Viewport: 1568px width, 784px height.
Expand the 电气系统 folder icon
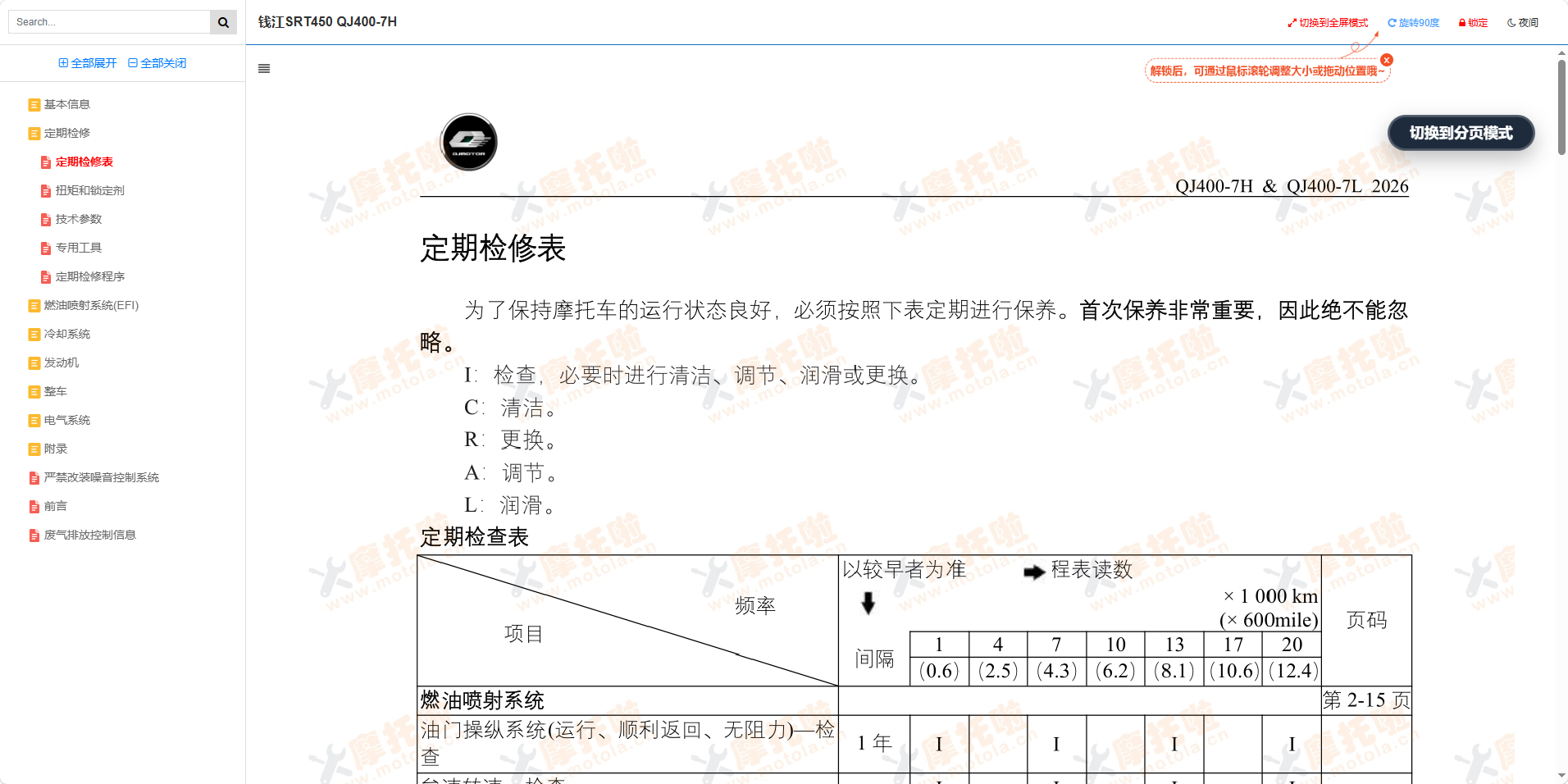coord(34,421)
